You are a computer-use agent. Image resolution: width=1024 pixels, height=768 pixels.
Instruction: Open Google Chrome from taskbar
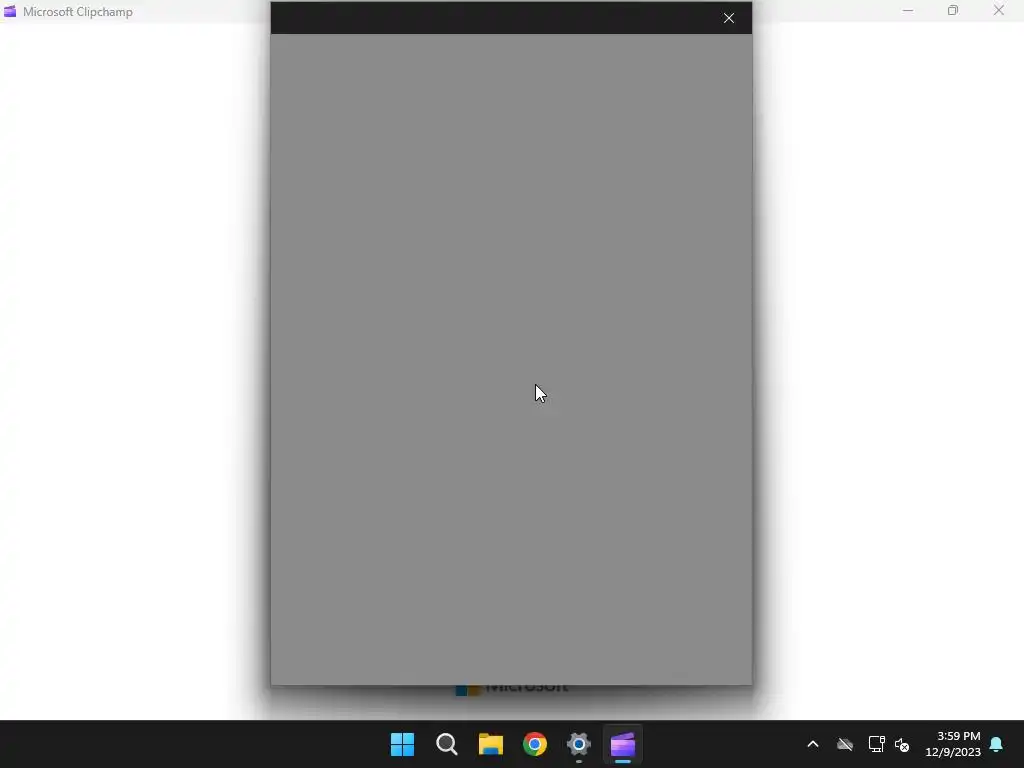pos(535,744)
